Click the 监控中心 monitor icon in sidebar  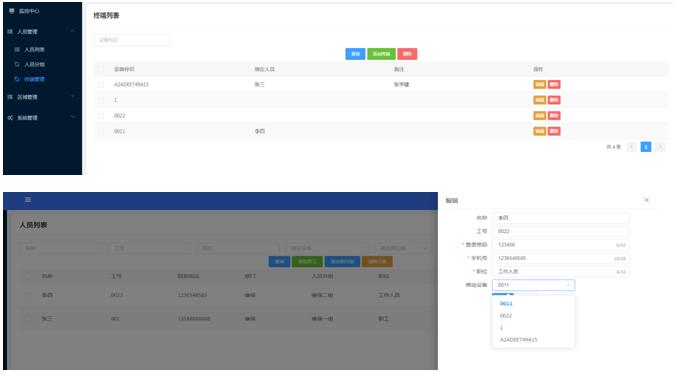point(12,11)
